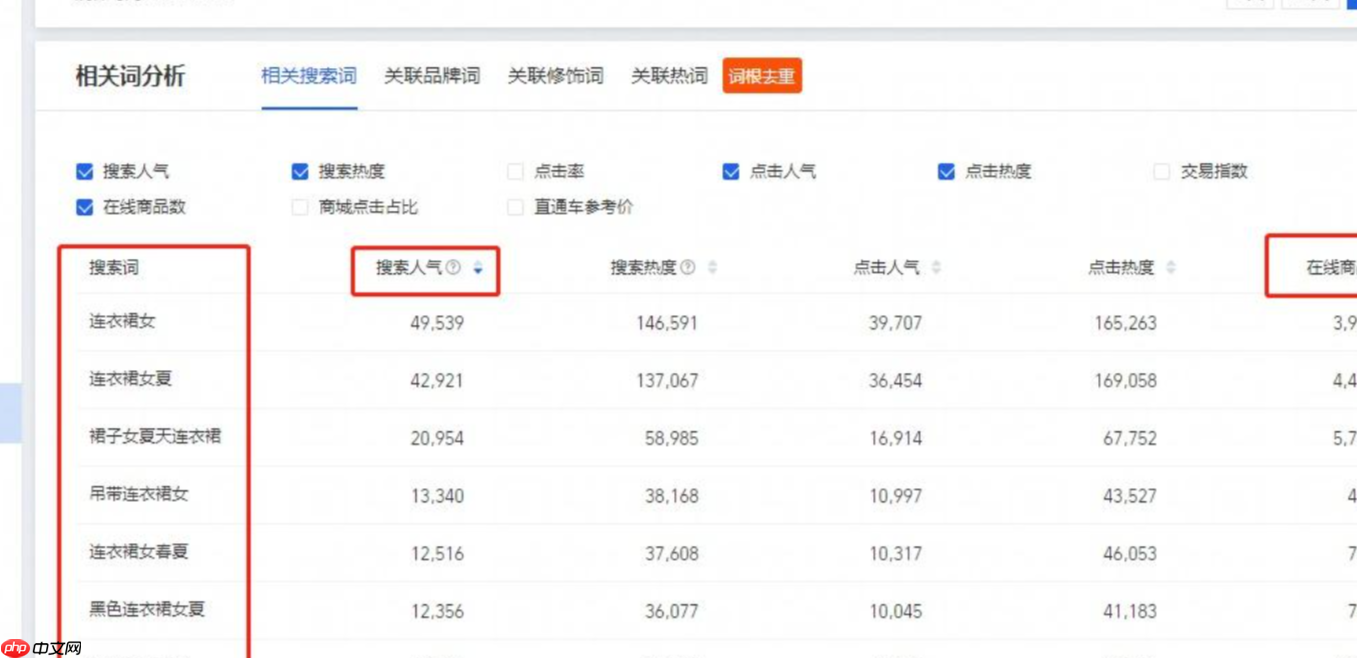Viewport: 1357px width, 658px height.
Task: Sort table by 点击人气 arrow icon
Action: click(936, 268)
